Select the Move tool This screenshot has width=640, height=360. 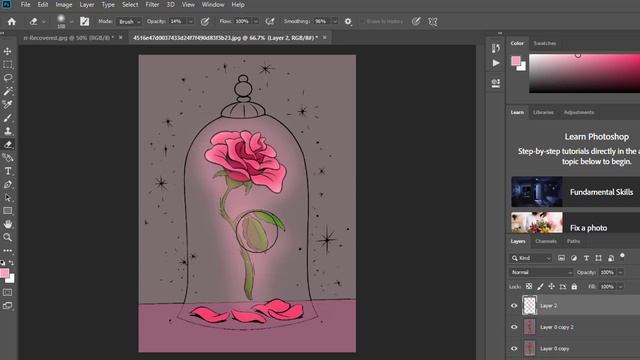click(7, 51)
